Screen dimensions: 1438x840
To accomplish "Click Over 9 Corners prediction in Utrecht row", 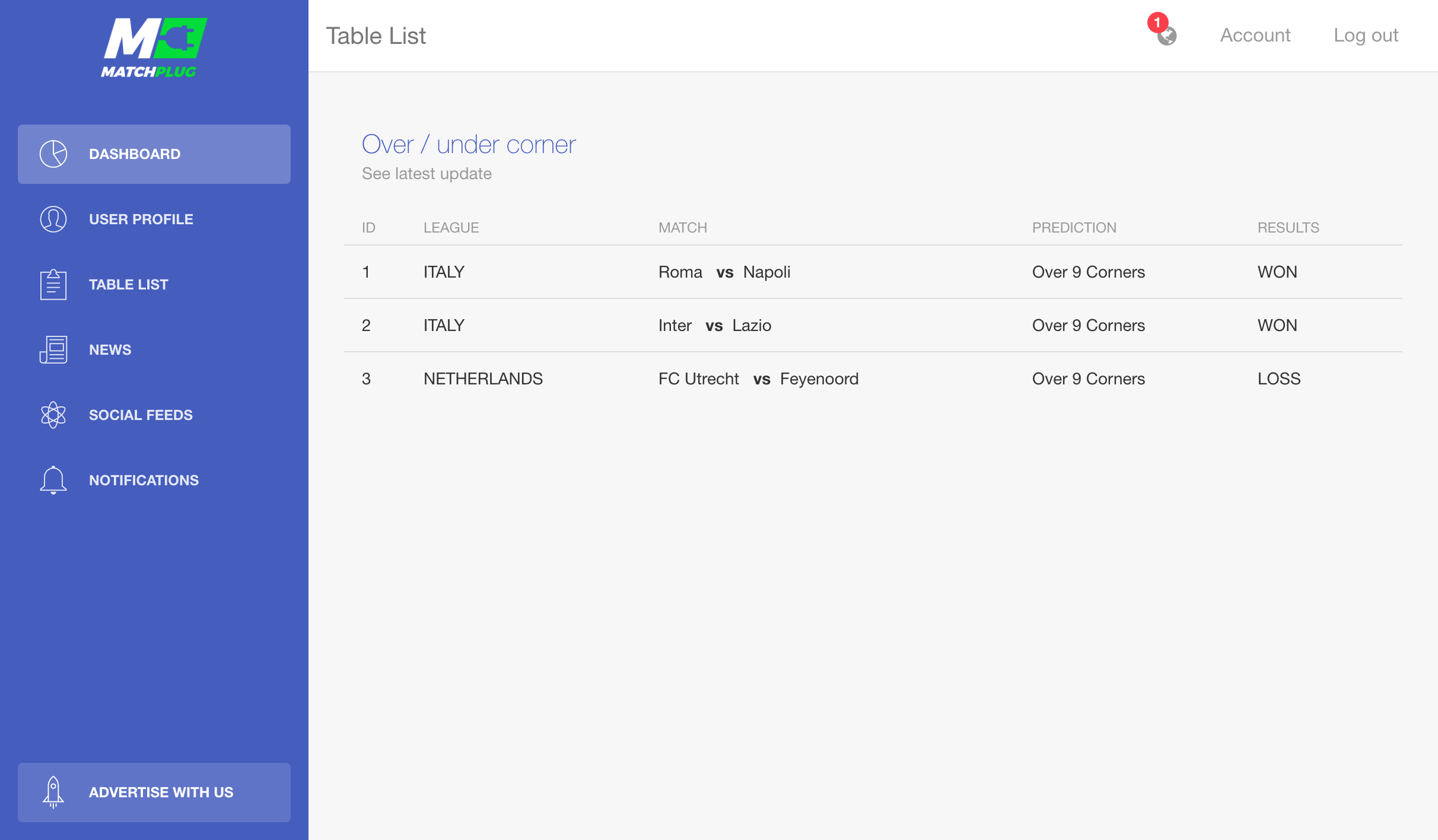I will 1089,379.
